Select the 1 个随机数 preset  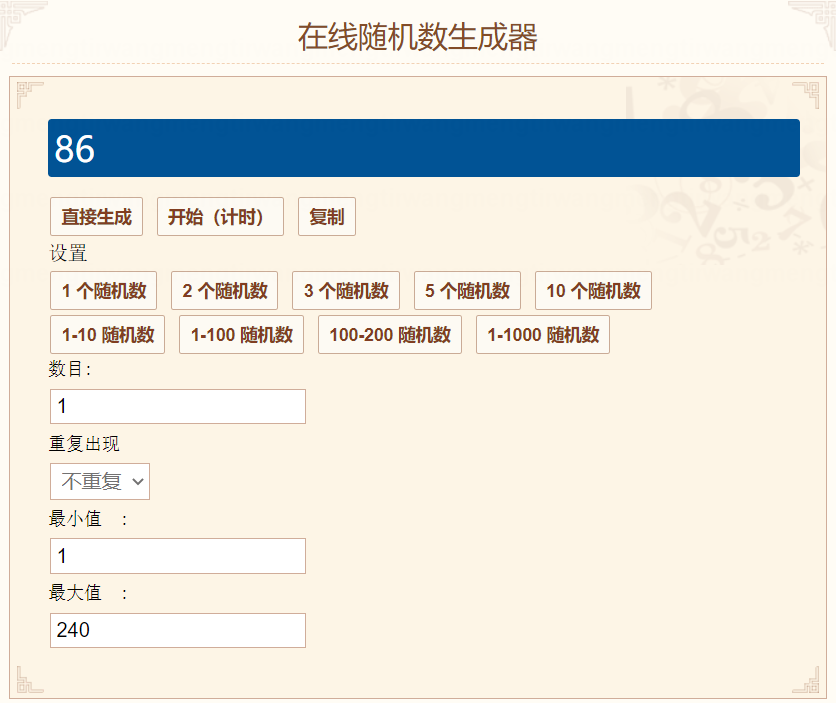pos(104,291)
